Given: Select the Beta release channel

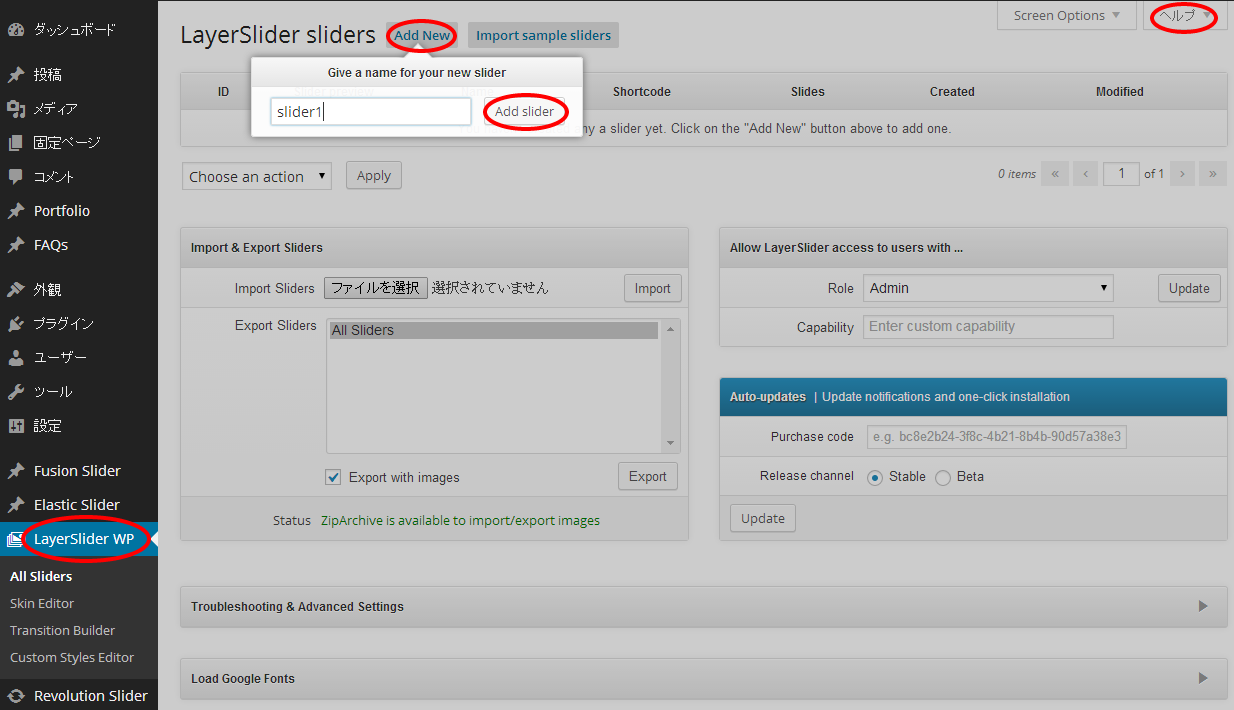Looking at the screenshot, I should (x=943, y=478).
